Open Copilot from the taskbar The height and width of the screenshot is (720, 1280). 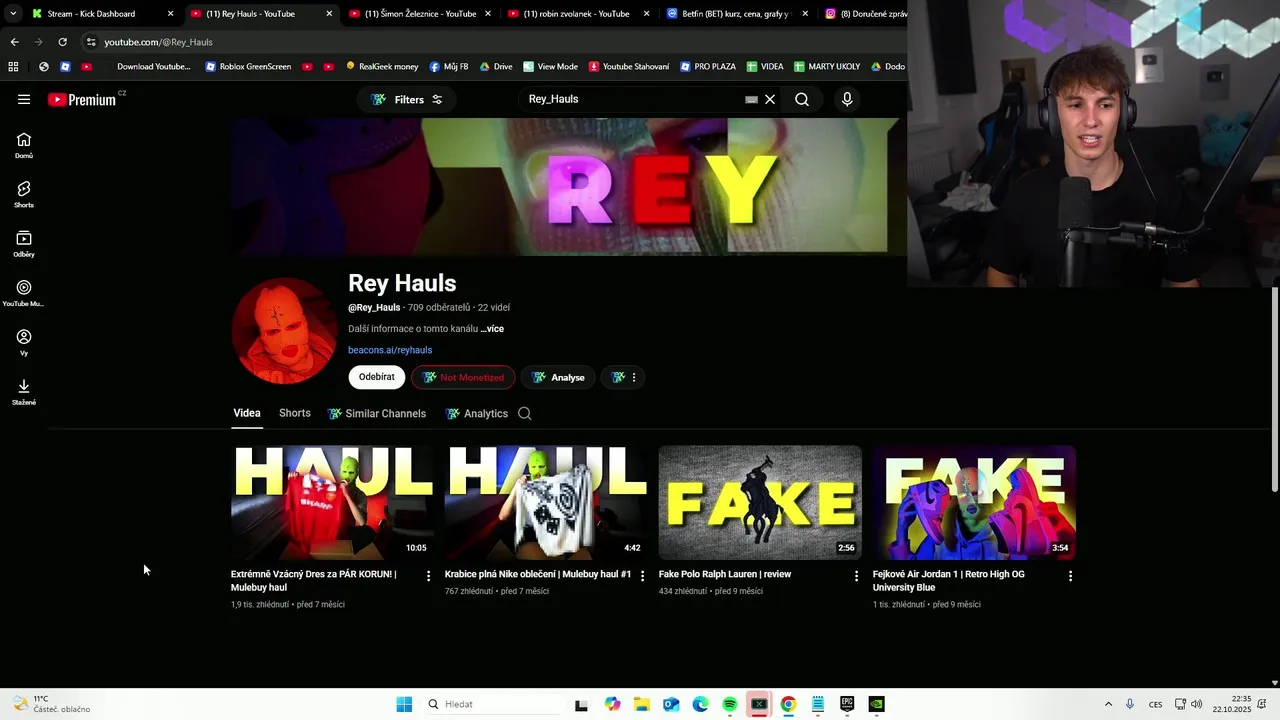click(612, 704)
